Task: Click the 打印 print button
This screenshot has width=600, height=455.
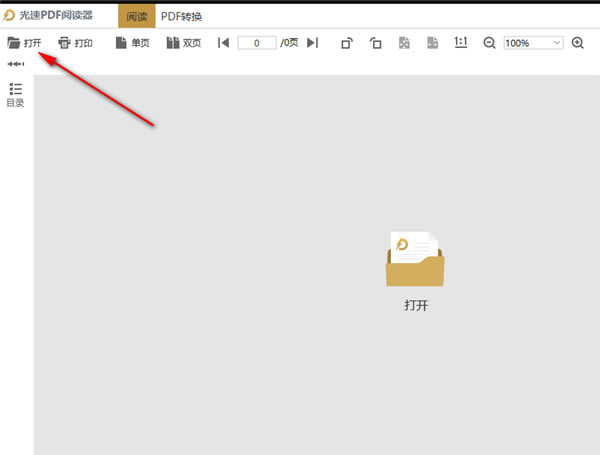Action: [75, 43]
